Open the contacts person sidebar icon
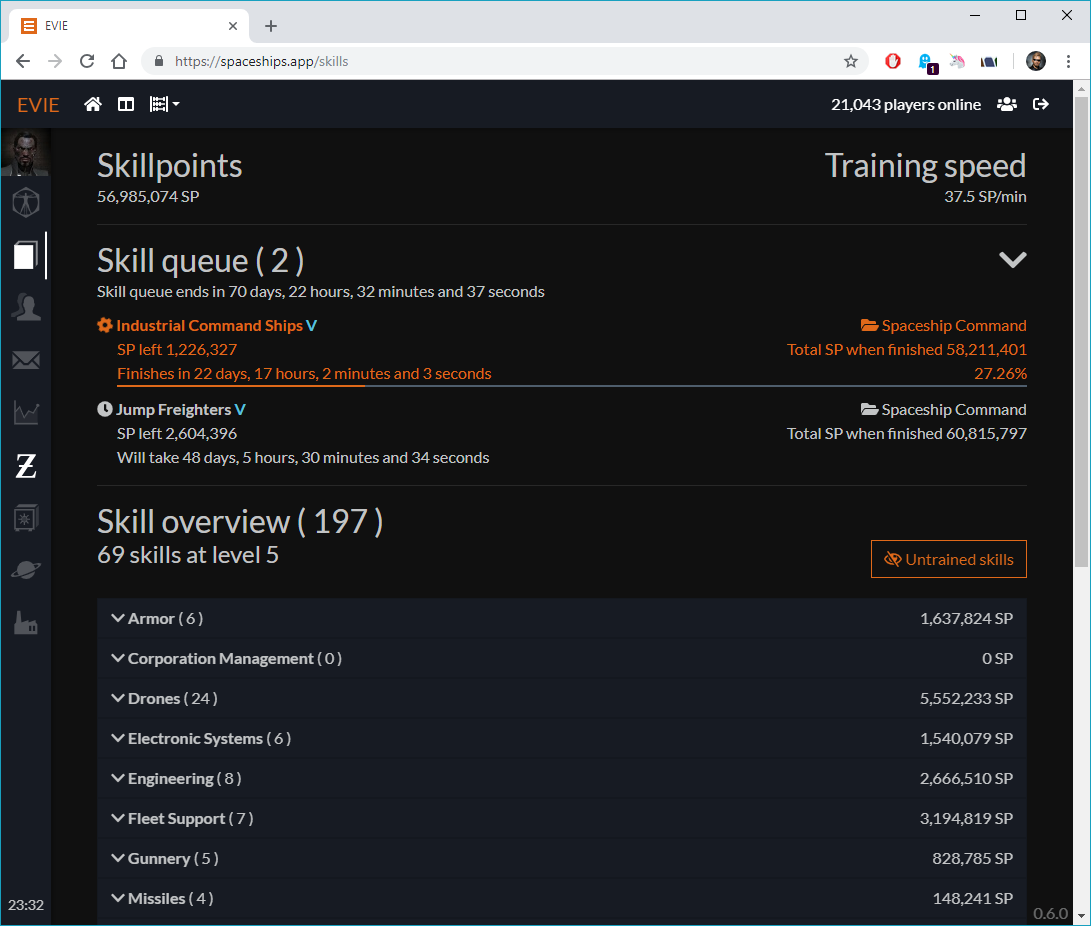This screenshot has height=926, width=1091. 26,308
